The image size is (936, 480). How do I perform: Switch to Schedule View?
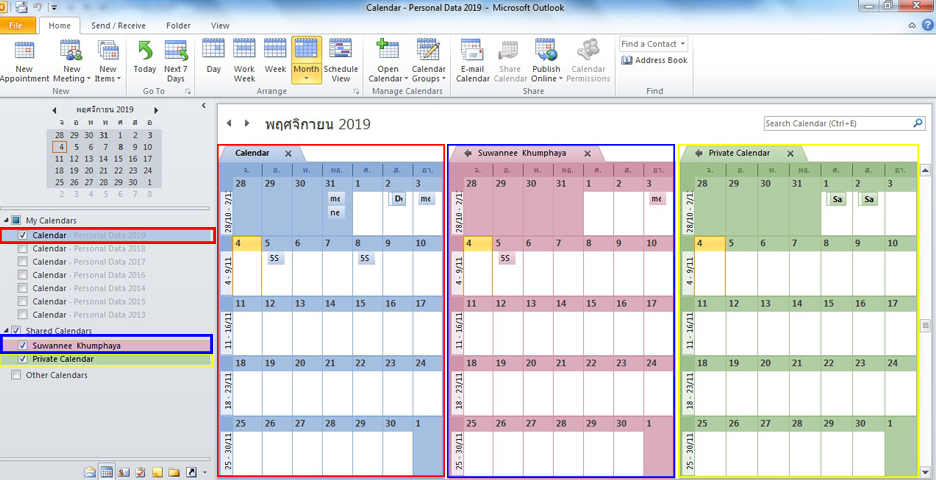(x=340, y=60)
